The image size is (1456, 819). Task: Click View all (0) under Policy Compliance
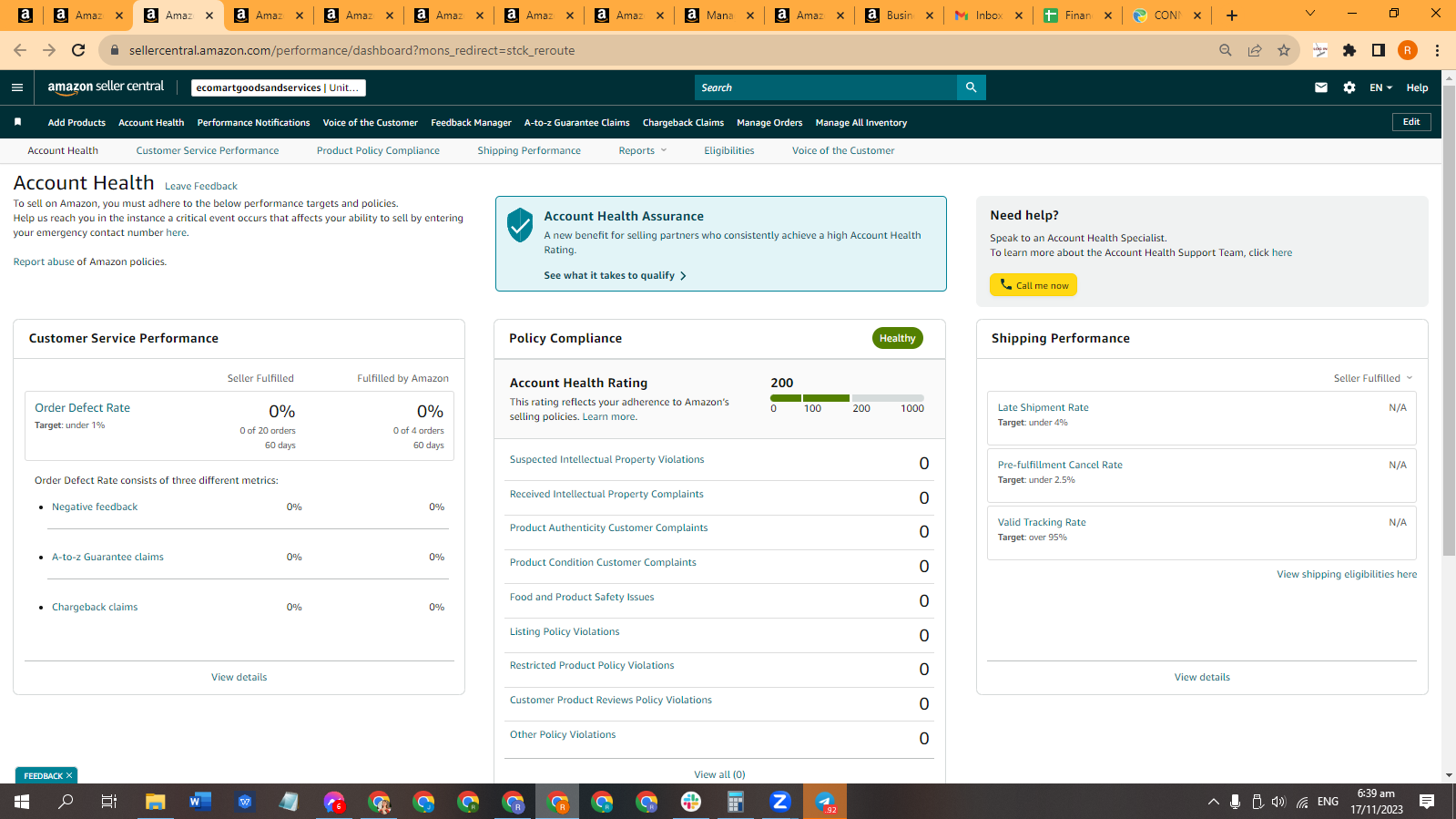[719, 774]
